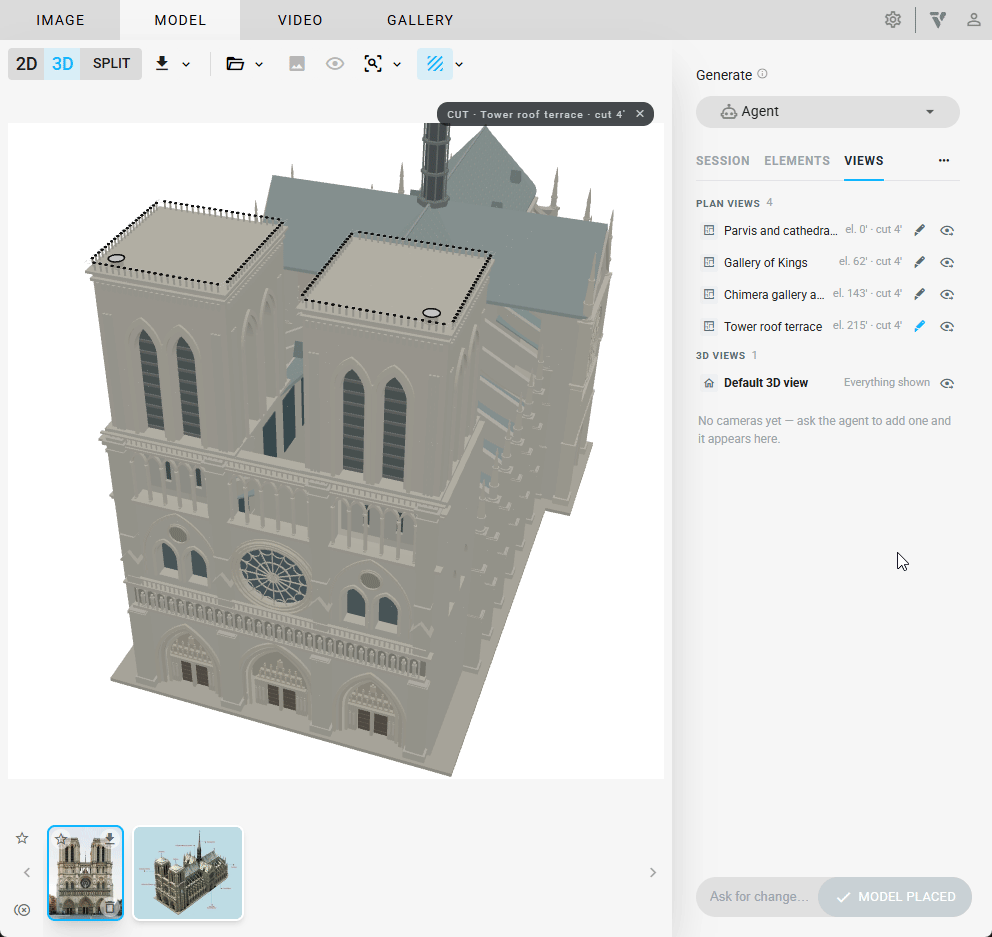Open the SESSION panel tab
This screenshot has width=992, height=937.
point(722,161)
